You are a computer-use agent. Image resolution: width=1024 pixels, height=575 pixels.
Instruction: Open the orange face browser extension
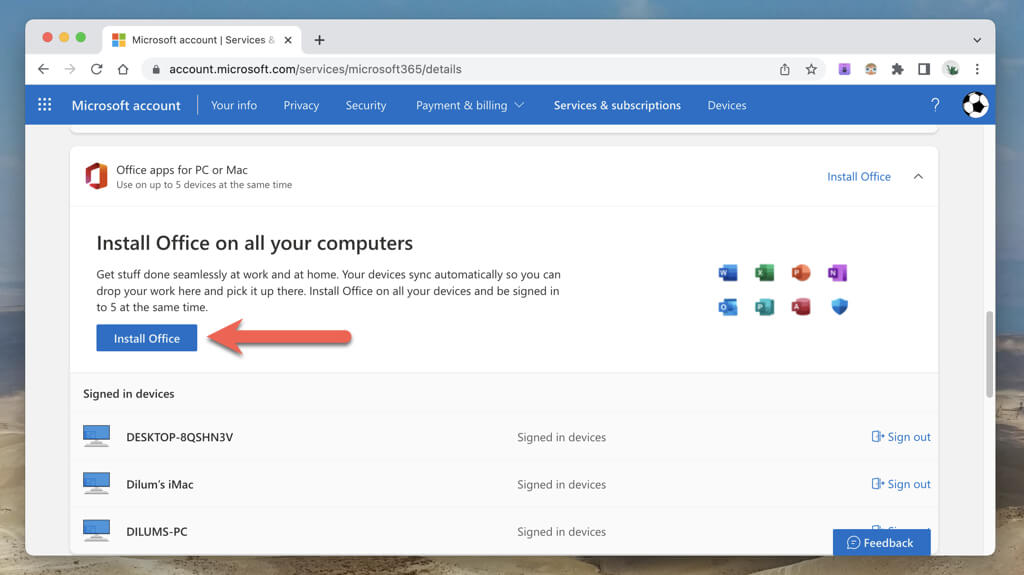coord(871,69)
